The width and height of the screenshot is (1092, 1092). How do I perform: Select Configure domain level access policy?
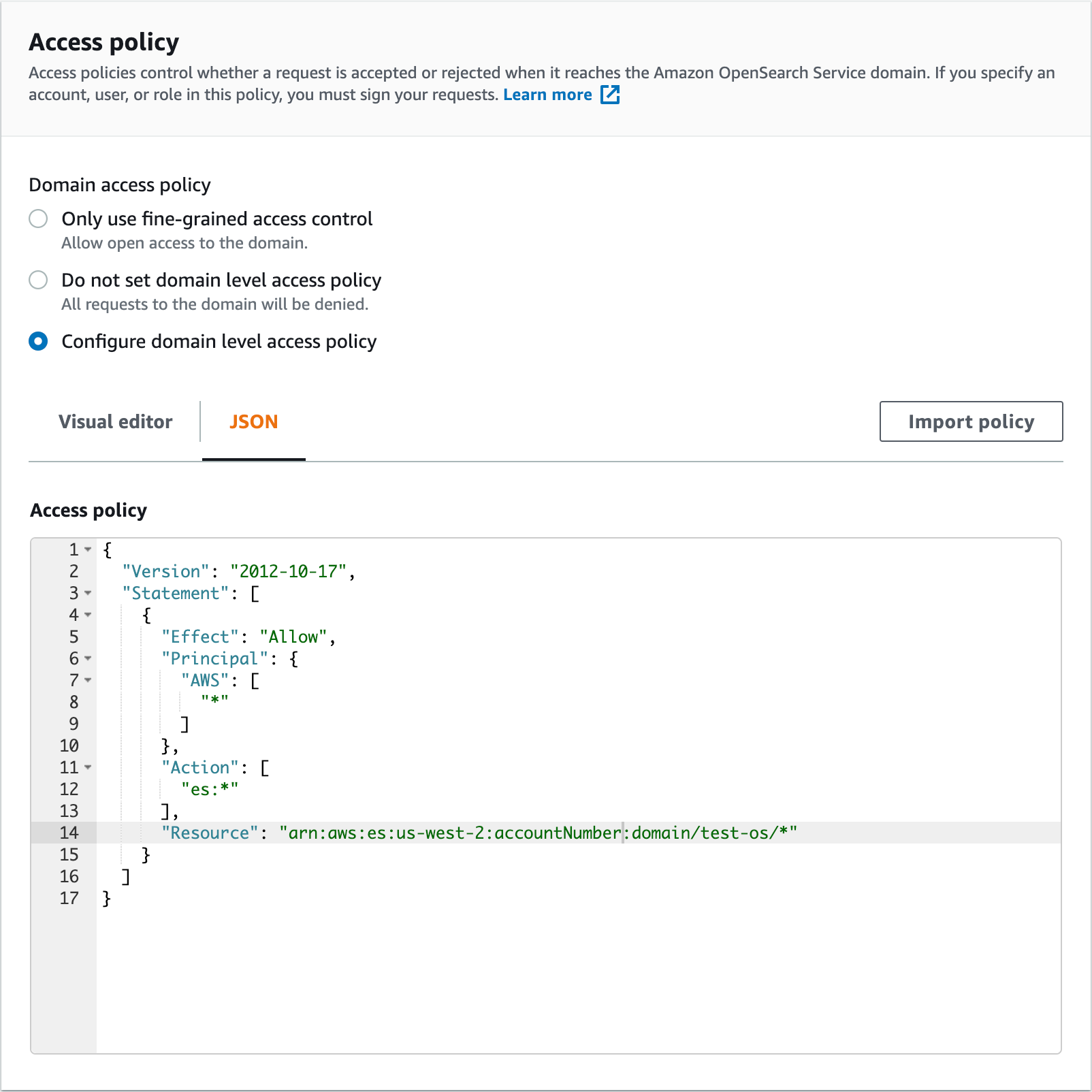(38, 341)
